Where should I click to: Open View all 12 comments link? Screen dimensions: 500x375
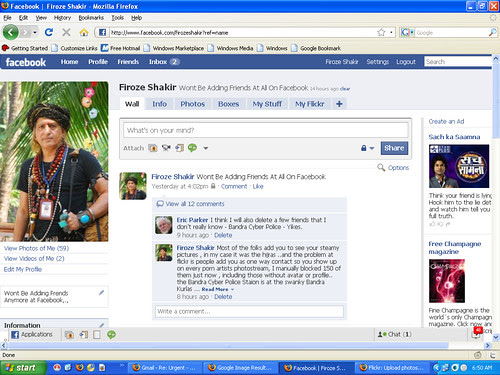coord(195,204)
